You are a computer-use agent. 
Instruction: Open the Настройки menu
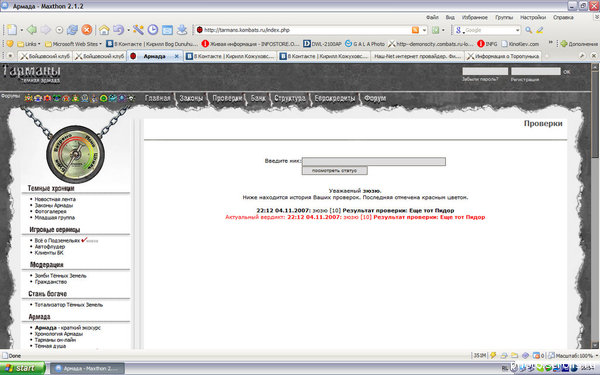533,17
